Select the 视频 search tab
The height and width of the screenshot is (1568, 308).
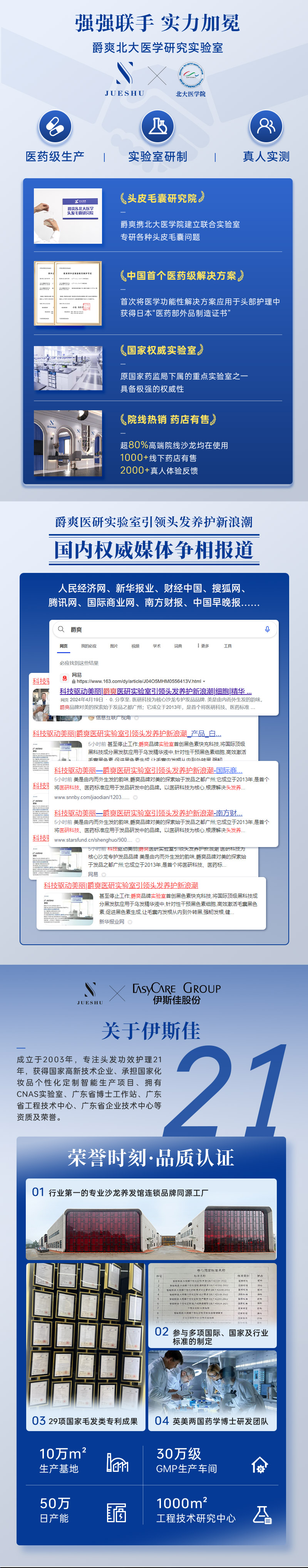coord(136,646)
